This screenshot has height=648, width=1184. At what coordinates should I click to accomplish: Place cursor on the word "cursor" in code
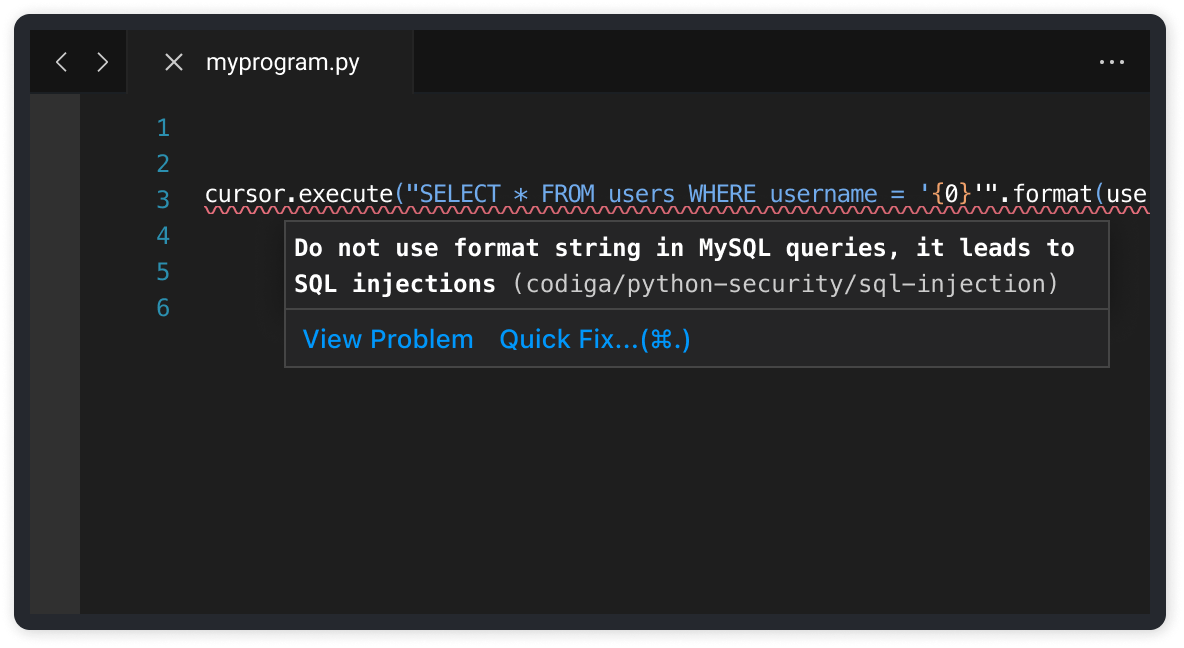245,193
